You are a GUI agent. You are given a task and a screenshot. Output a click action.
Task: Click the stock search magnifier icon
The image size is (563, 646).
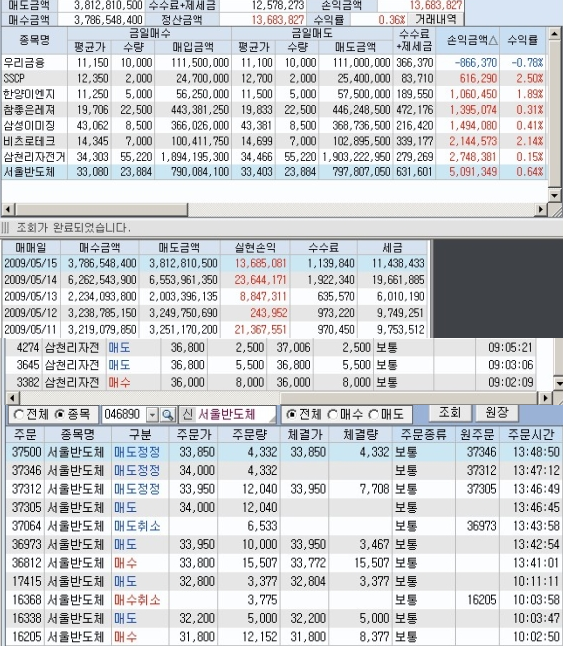pos(168,414)
